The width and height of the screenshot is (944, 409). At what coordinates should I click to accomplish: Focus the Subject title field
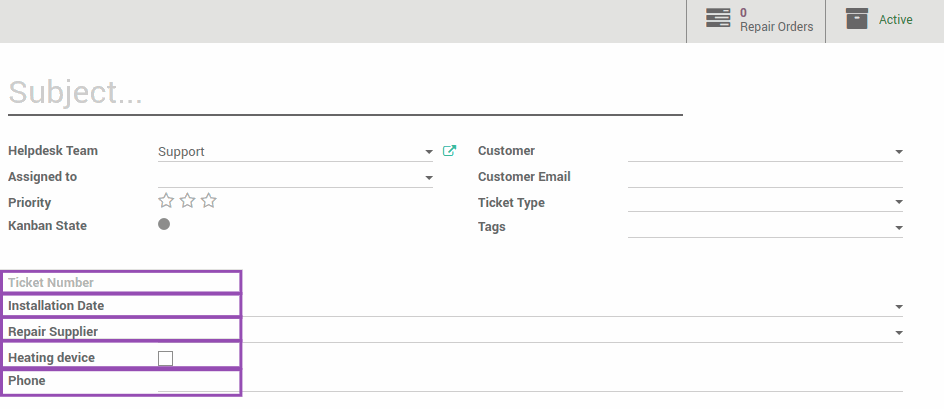(345, 93)
